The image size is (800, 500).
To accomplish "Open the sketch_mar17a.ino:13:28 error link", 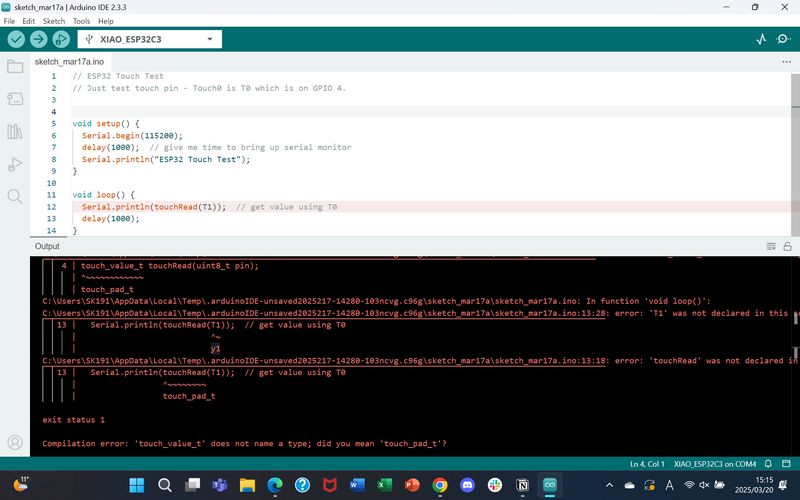I will 324,313.
